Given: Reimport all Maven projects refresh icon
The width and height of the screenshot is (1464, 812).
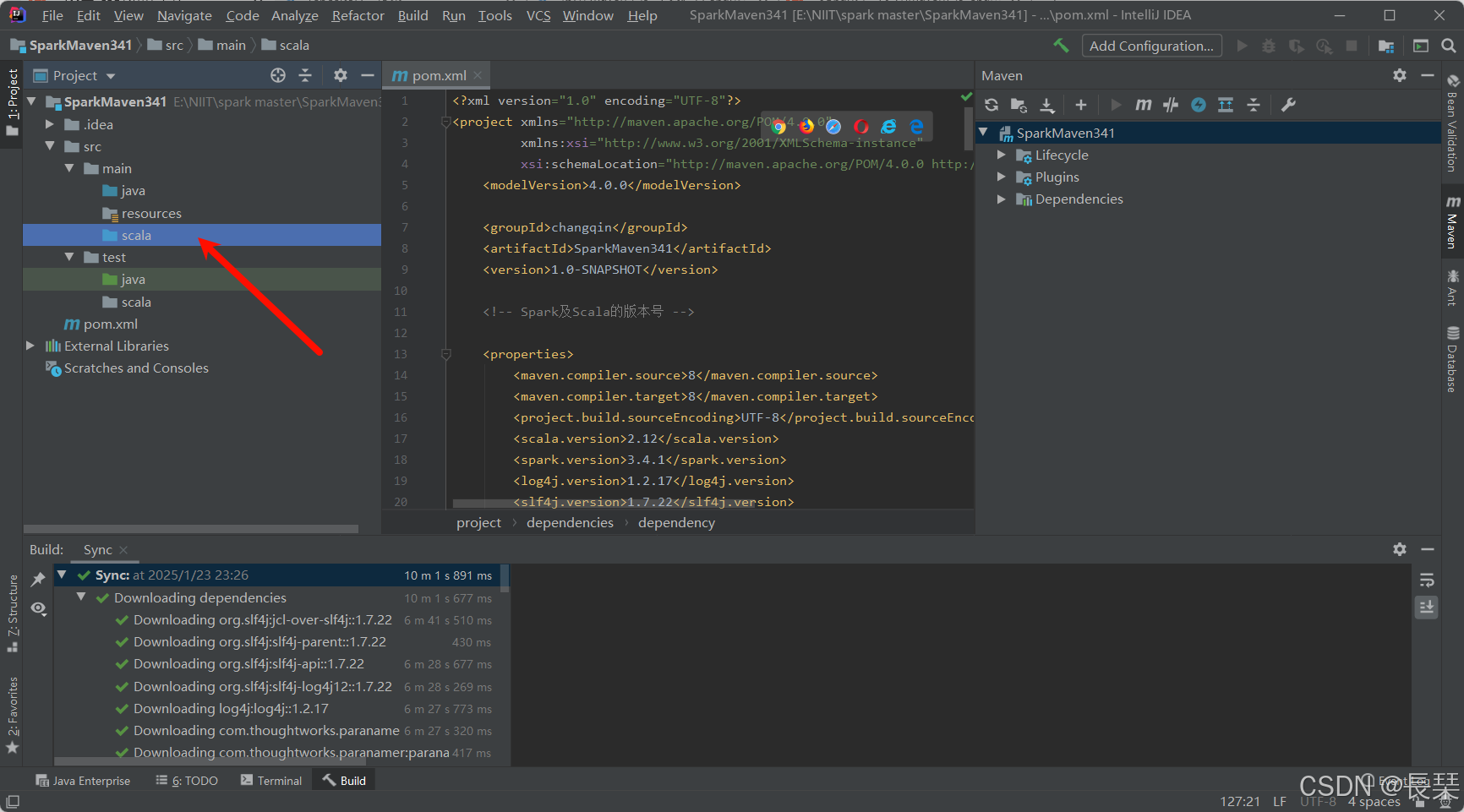Looking at the screenshot, I should pyautogui.click(x=991, y=105).
